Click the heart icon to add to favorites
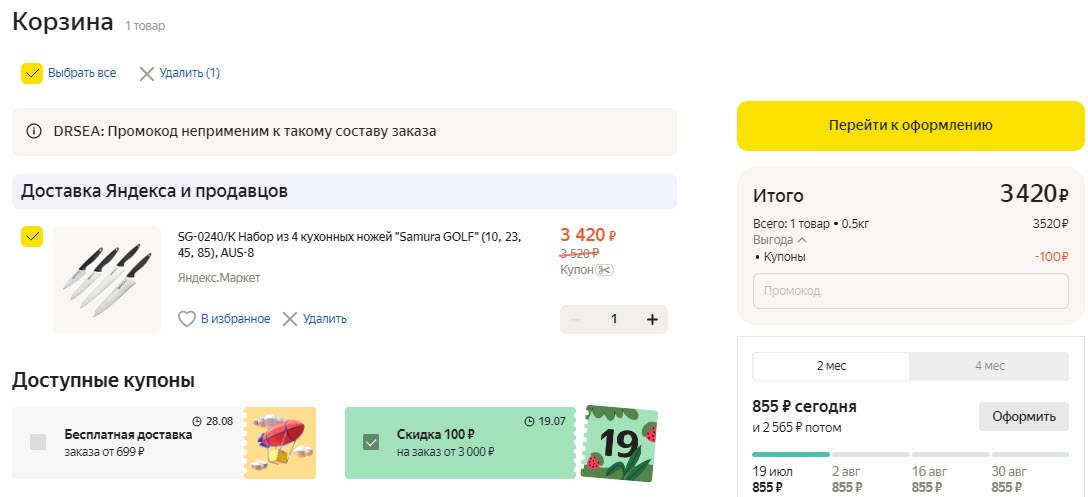The image size is (1088, 497). coord(186,319)
